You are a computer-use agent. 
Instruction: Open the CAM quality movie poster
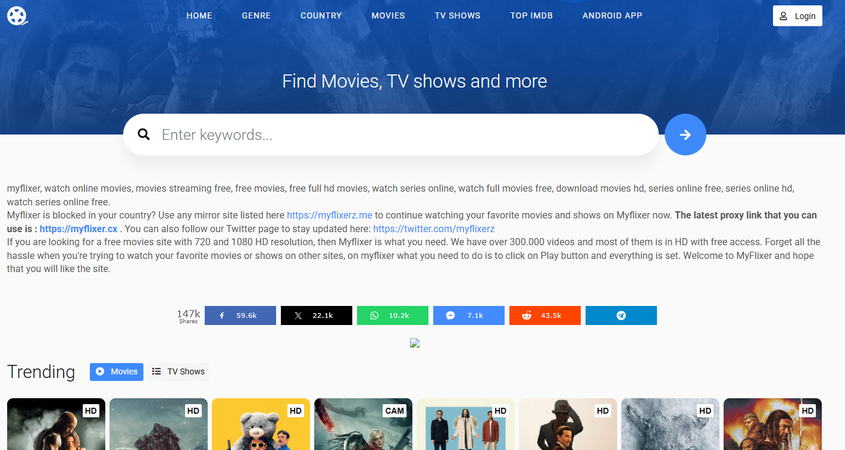pos(363,424)
